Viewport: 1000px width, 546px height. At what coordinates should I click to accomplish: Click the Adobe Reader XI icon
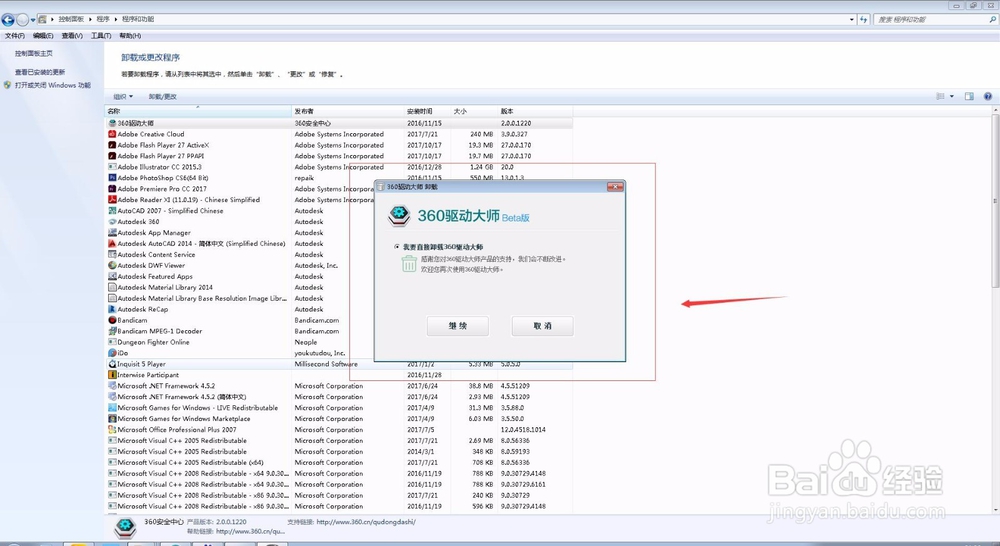click(x=112, y=200)
